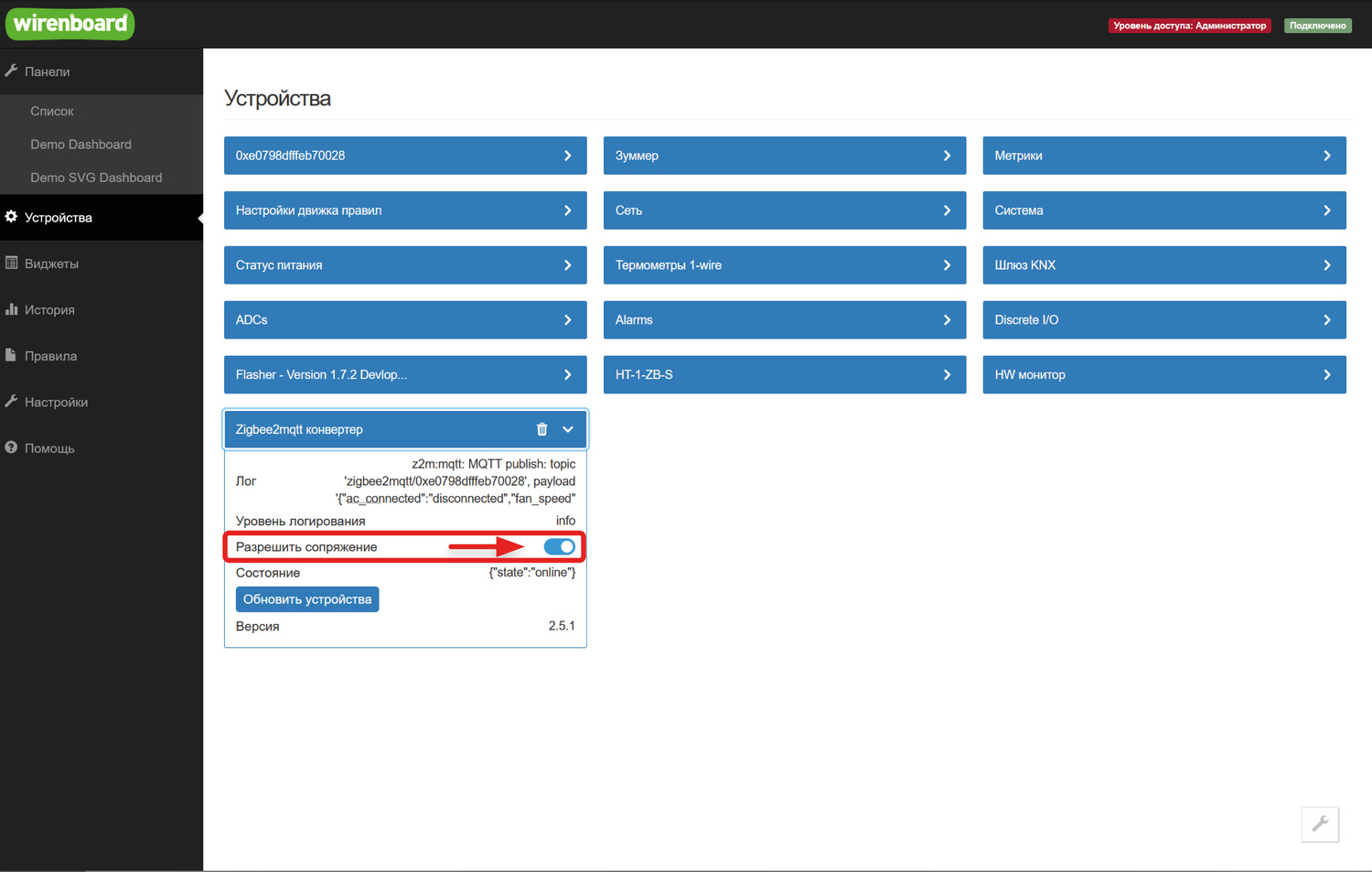Click the Уровень доступа: Администратор badge
Image resolution: width=1372 pixels, height=872 pixels.
[x=1189, y=26]
